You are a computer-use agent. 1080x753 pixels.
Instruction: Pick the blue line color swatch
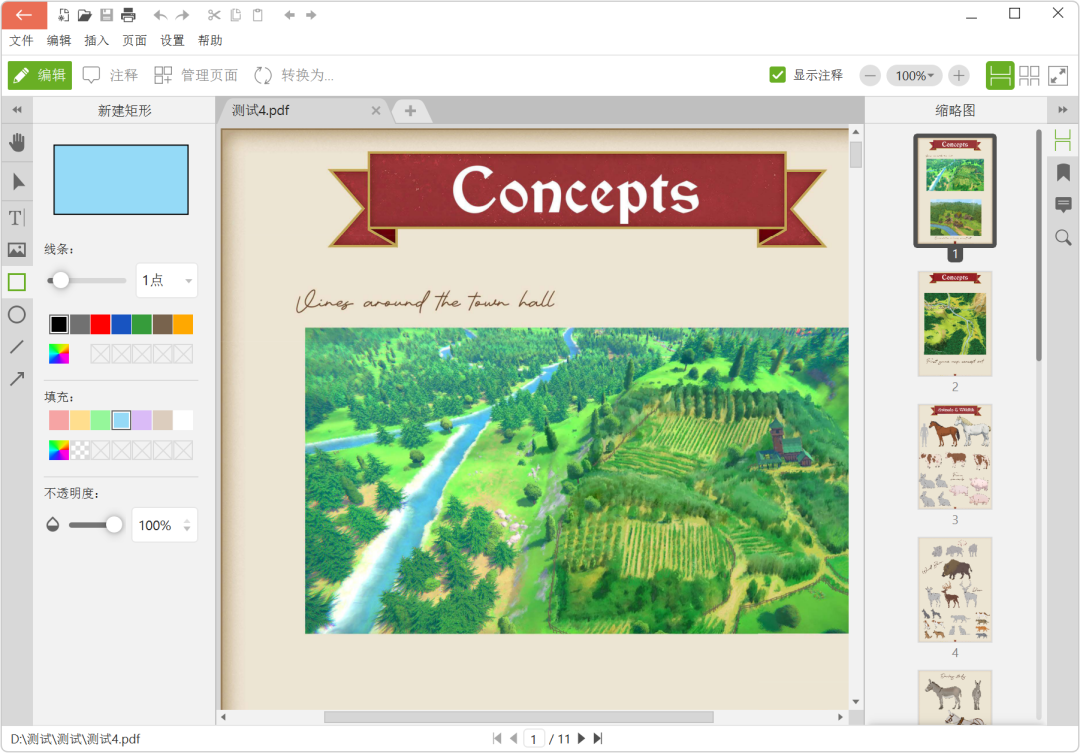[121, 324]
